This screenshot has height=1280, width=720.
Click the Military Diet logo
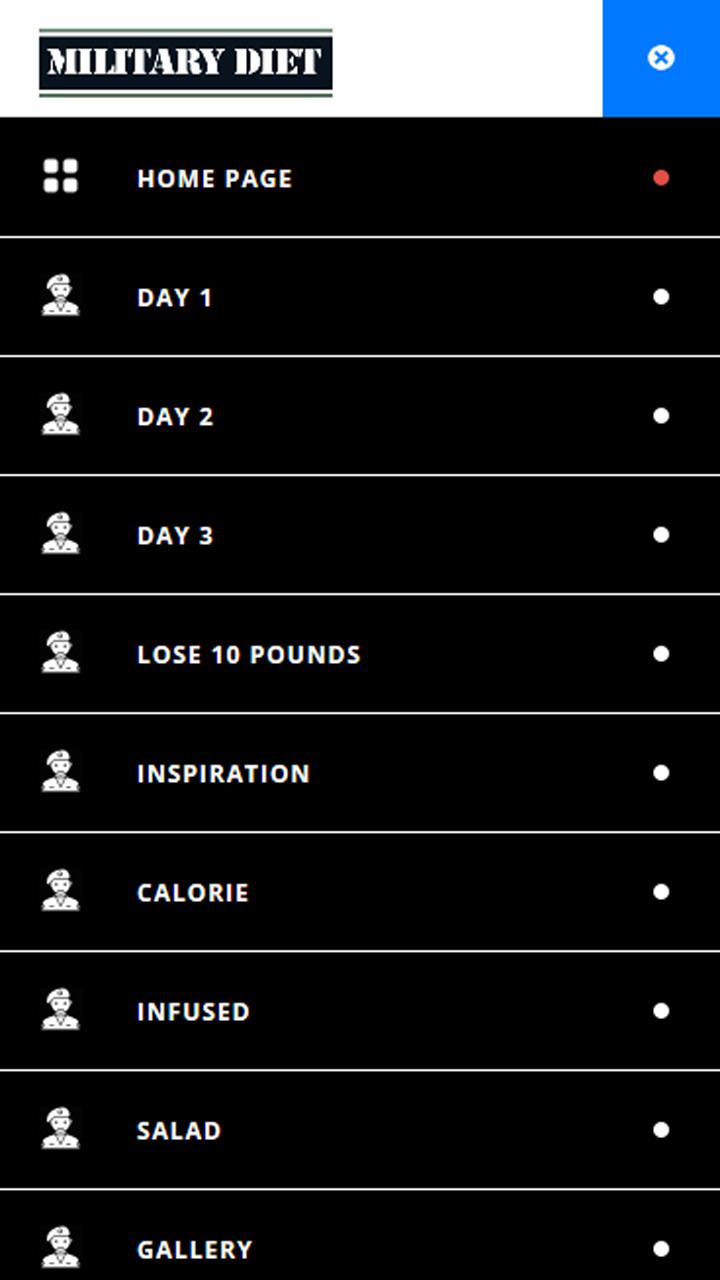click(186, 62)
